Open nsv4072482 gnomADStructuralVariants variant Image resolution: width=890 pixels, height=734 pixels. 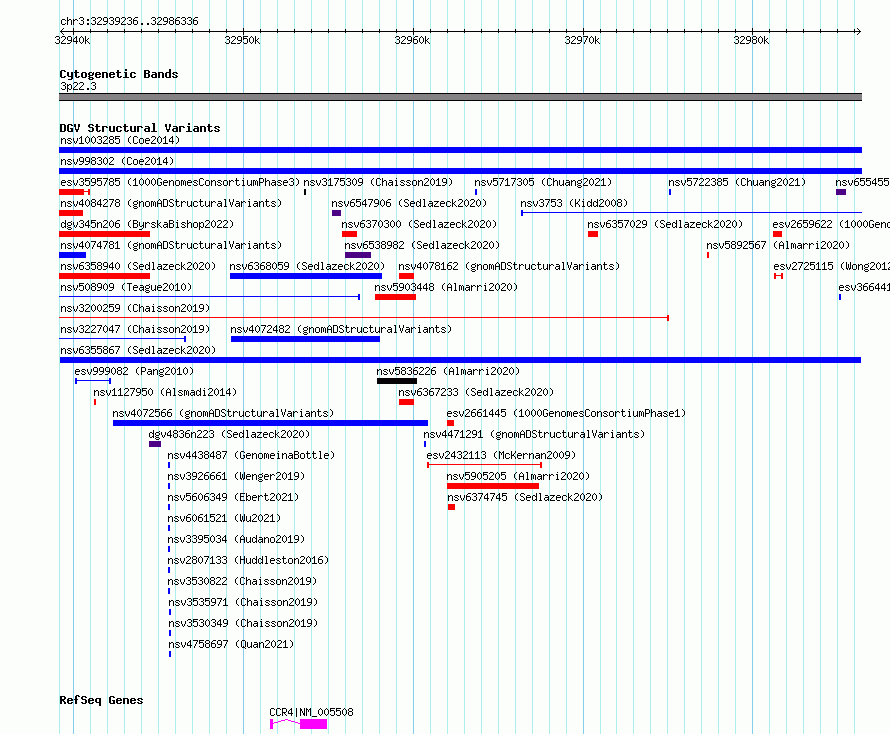(341, 329)
